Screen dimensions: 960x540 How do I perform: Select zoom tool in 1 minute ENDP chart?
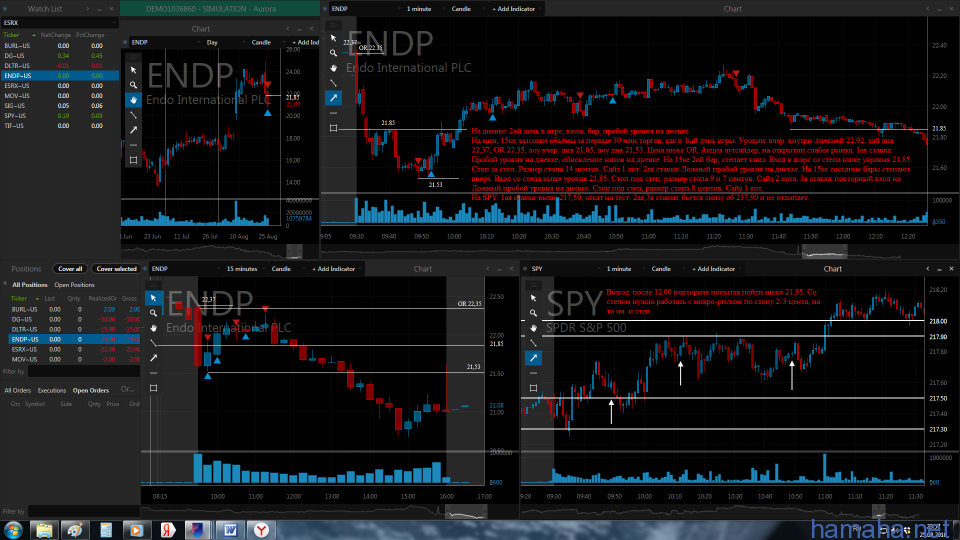333,53
